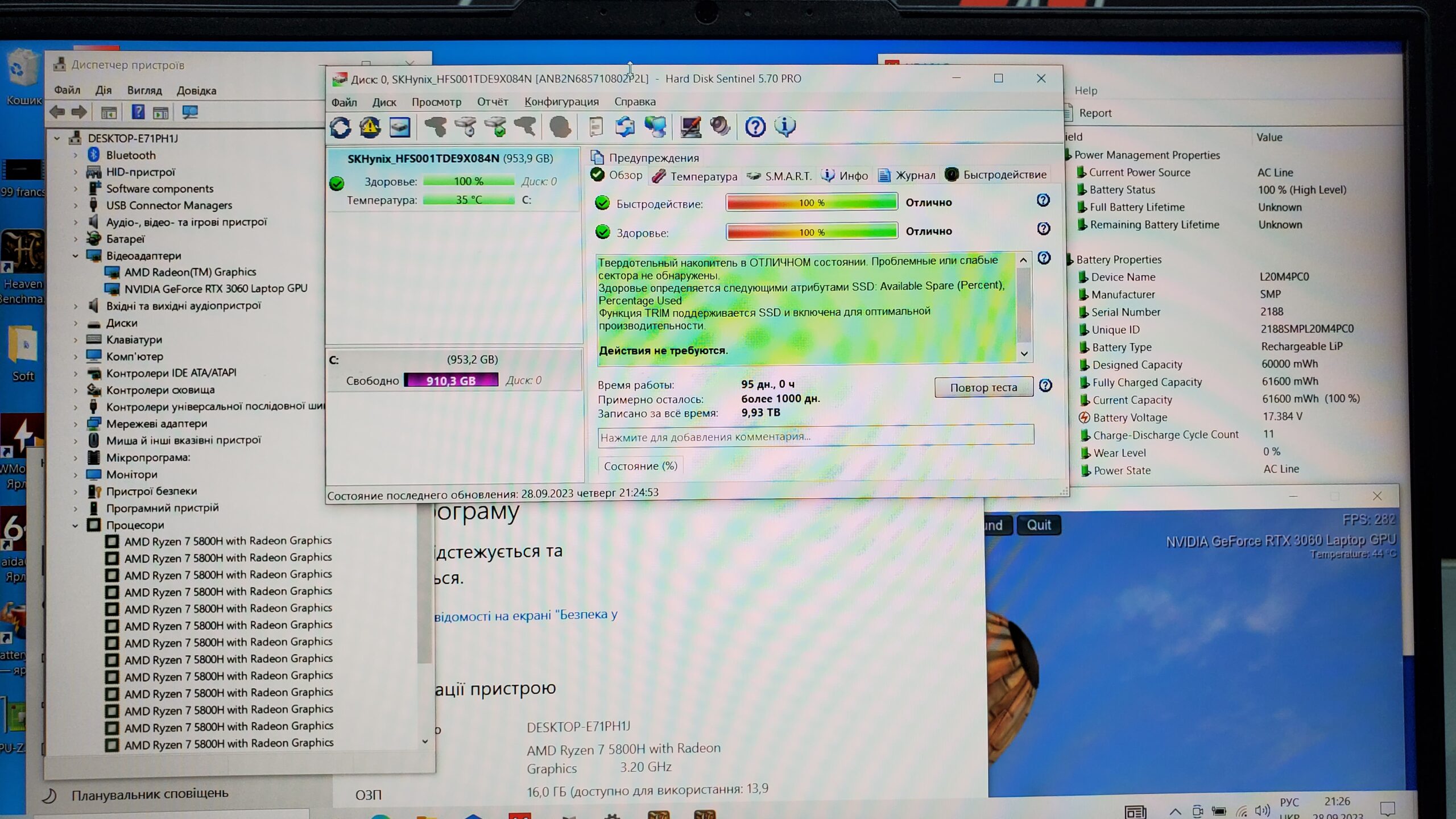Open the Конфигурация menu

pyautogui.click(x=561, y=102)
